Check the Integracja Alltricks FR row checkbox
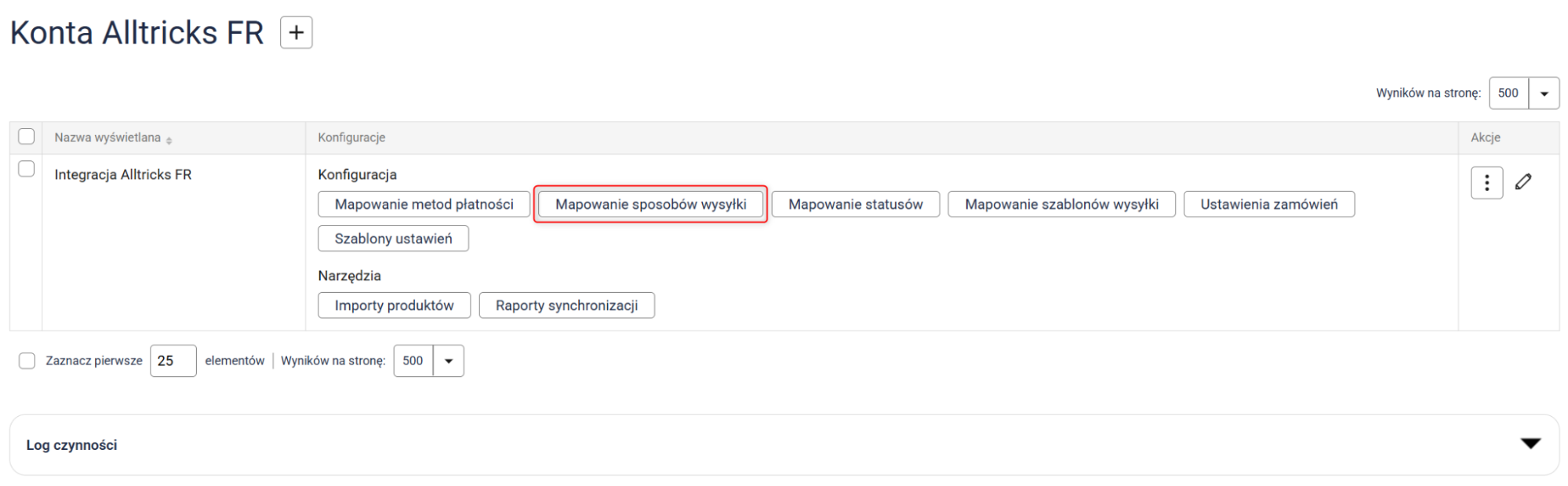The height and width of the screenshot is (486, 1568). pyautogui.click(x=27, y=169)
